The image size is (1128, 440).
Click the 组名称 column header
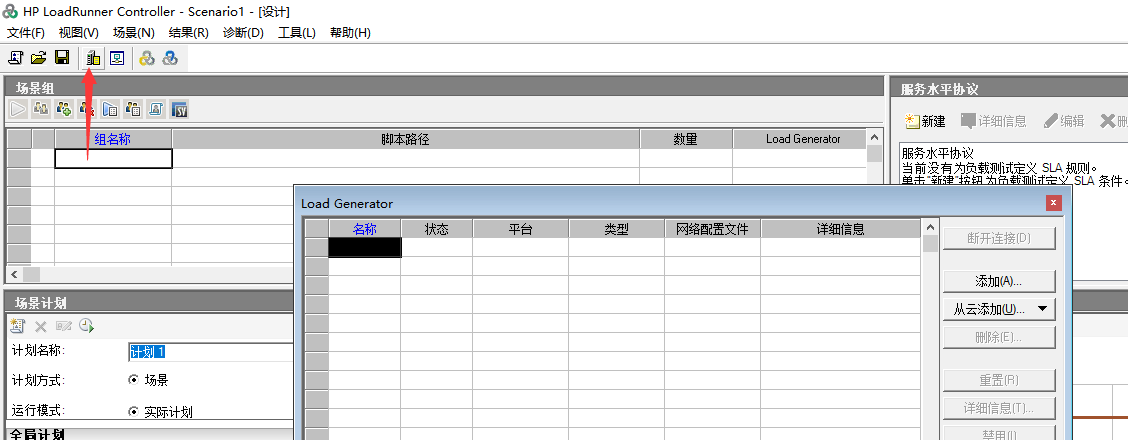(x=113, y=139)
